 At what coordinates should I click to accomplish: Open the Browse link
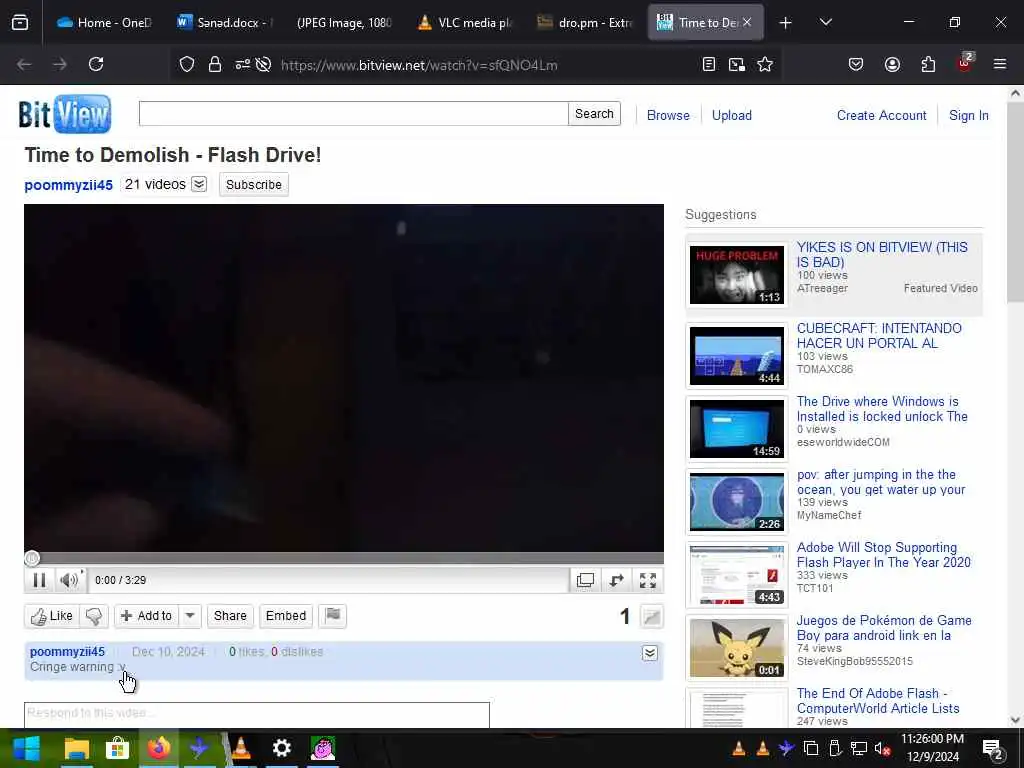click(668, 116)
